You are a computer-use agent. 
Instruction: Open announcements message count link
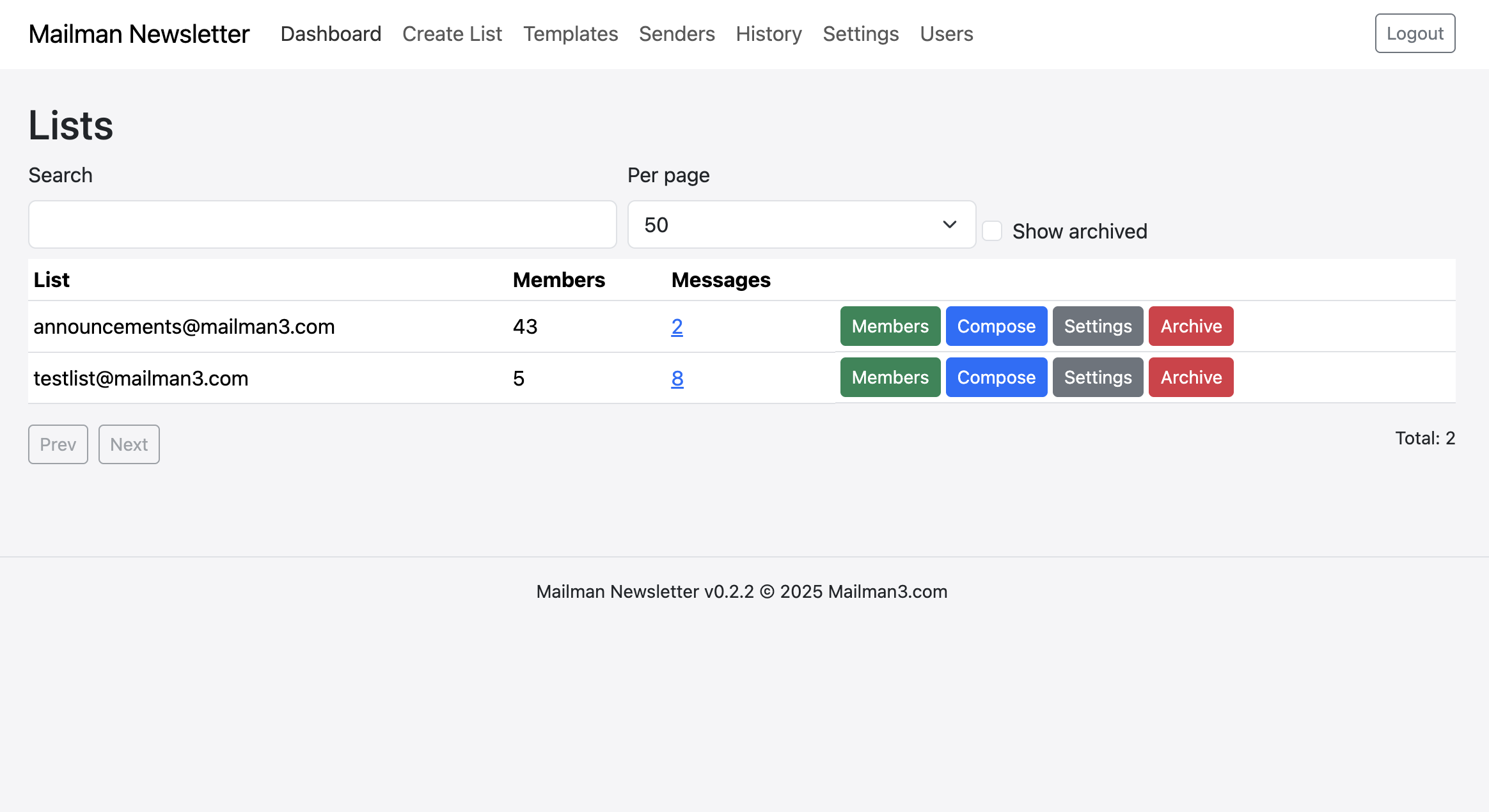(677, 327)
